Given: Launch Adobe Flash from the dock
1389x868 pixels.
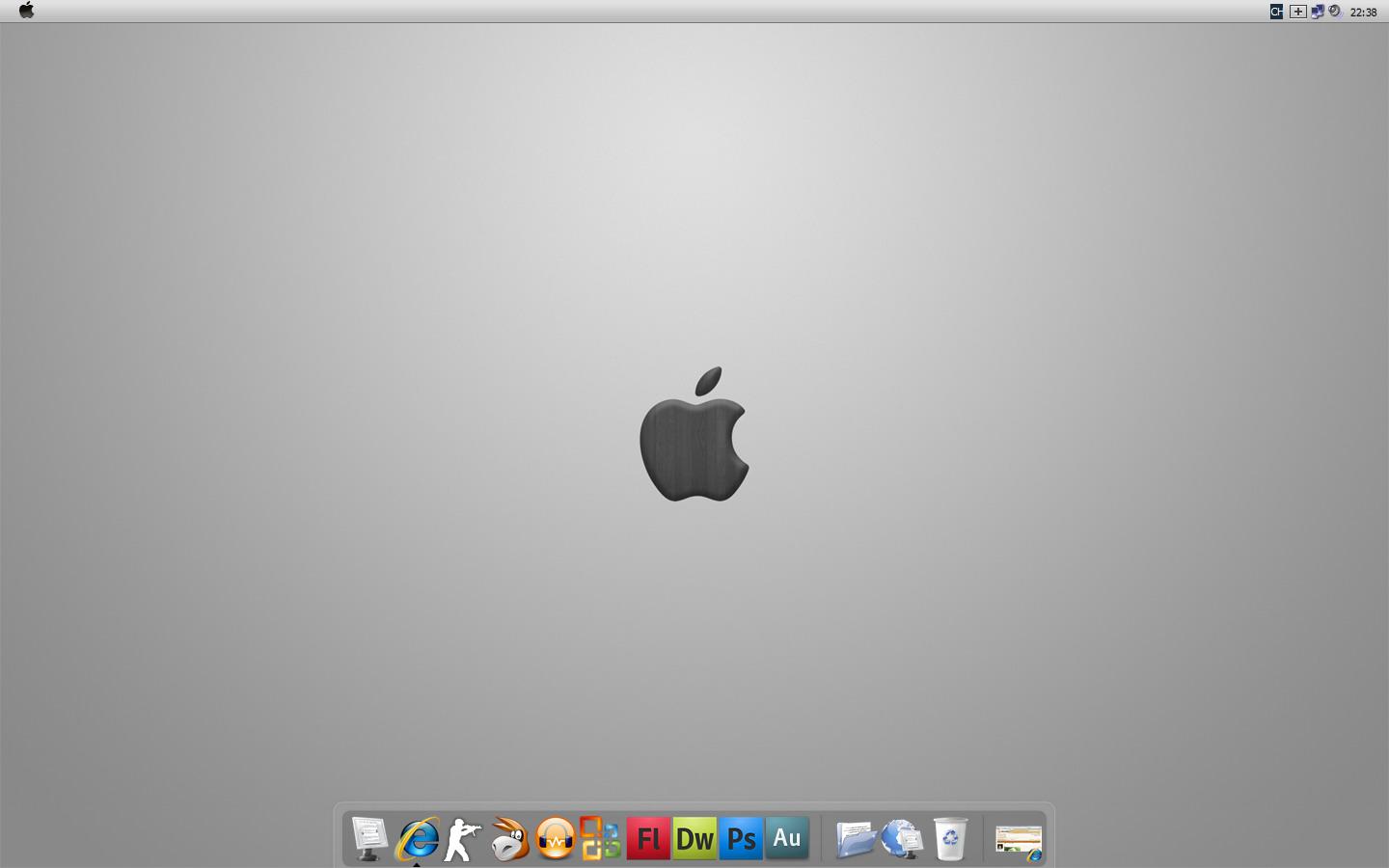Looking at the screenshot, I should 648,838.
